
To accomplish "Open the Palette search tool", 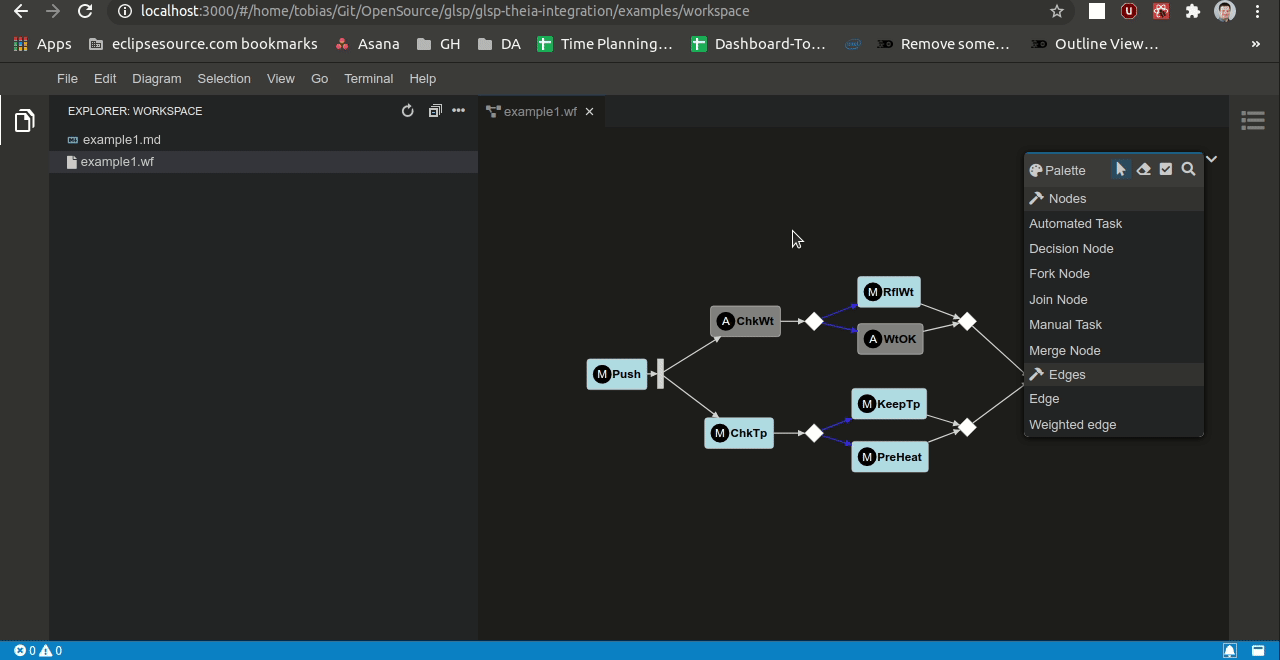I will click(x=1188, y=169).
